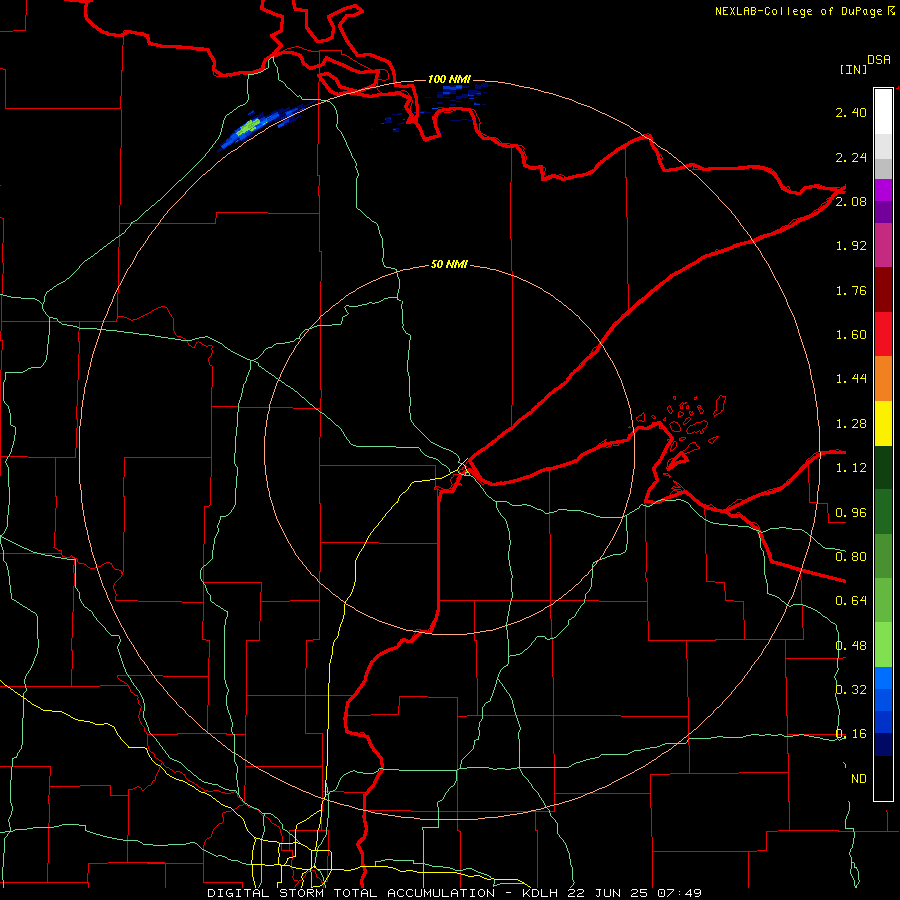Click the 2.08 legend value
The height and width of the screenshot is (900, 900).
coord(851,201)
